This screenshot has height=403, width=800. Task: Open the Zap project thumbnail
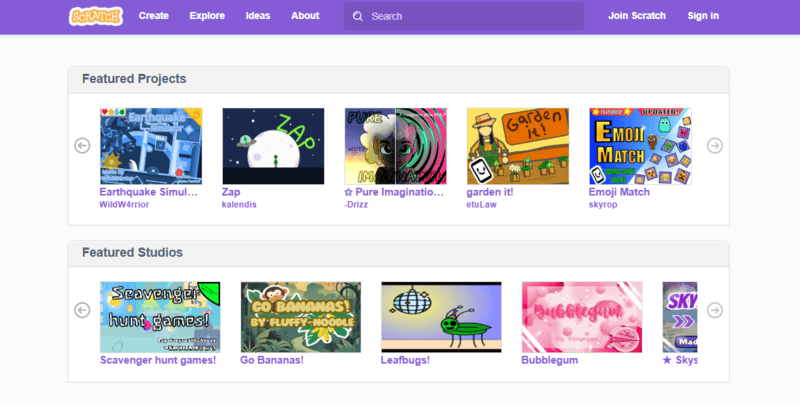(x=273, y=146)
